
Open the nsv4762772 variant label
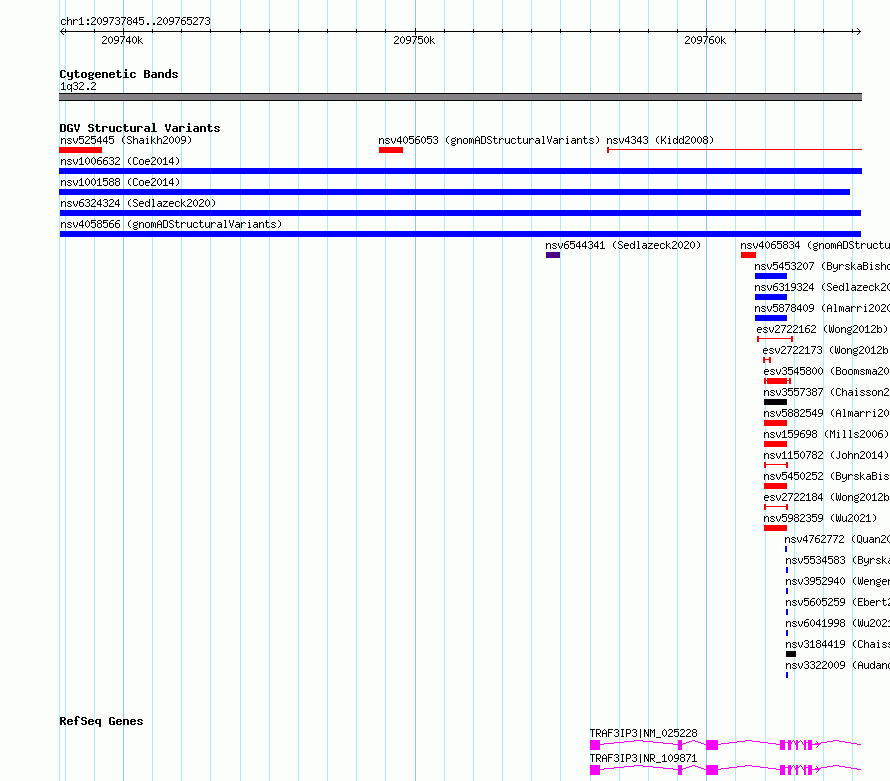point(837,539)
